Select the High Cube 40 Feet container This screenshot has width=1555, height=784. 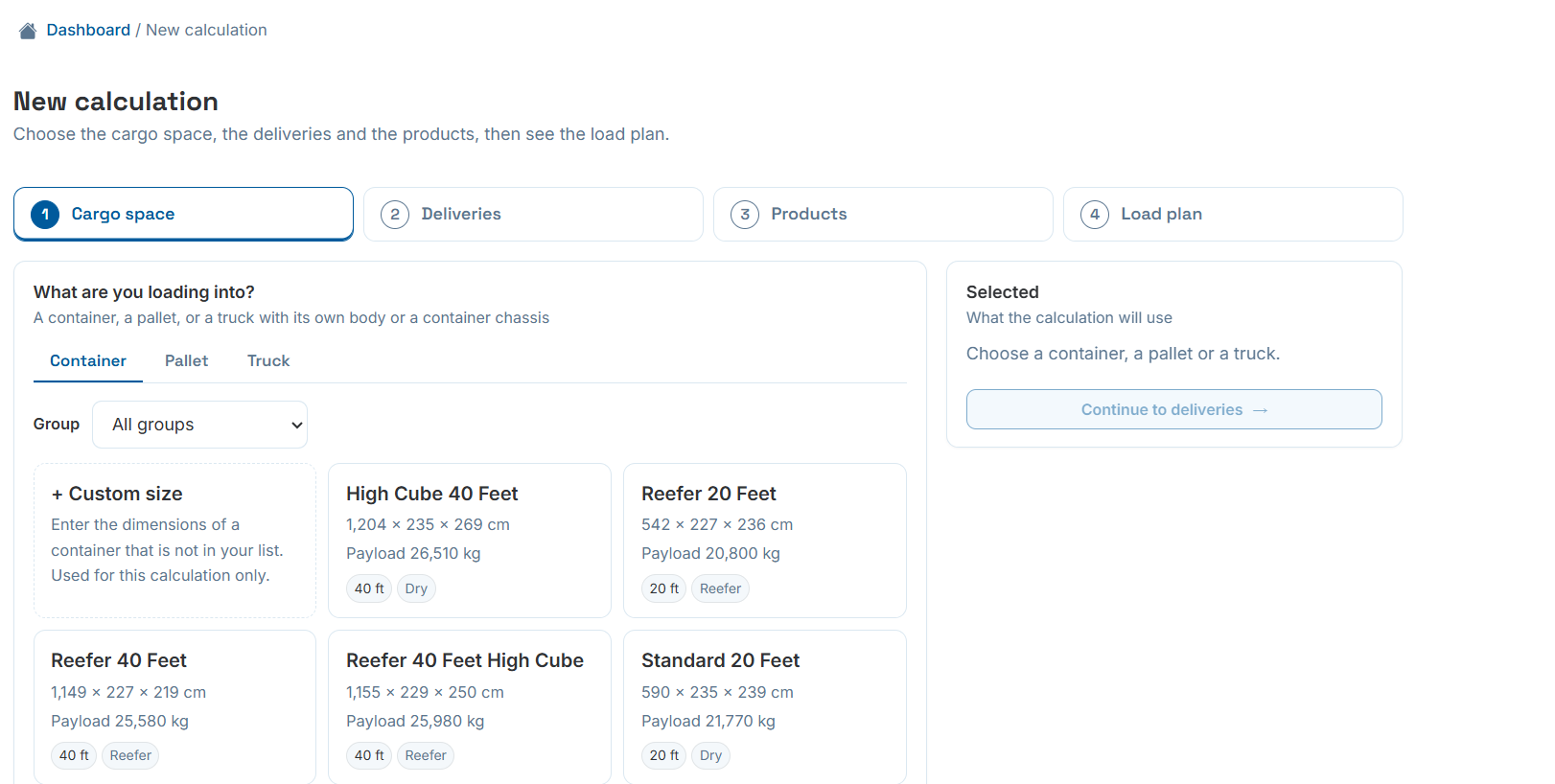click(470, 541)
